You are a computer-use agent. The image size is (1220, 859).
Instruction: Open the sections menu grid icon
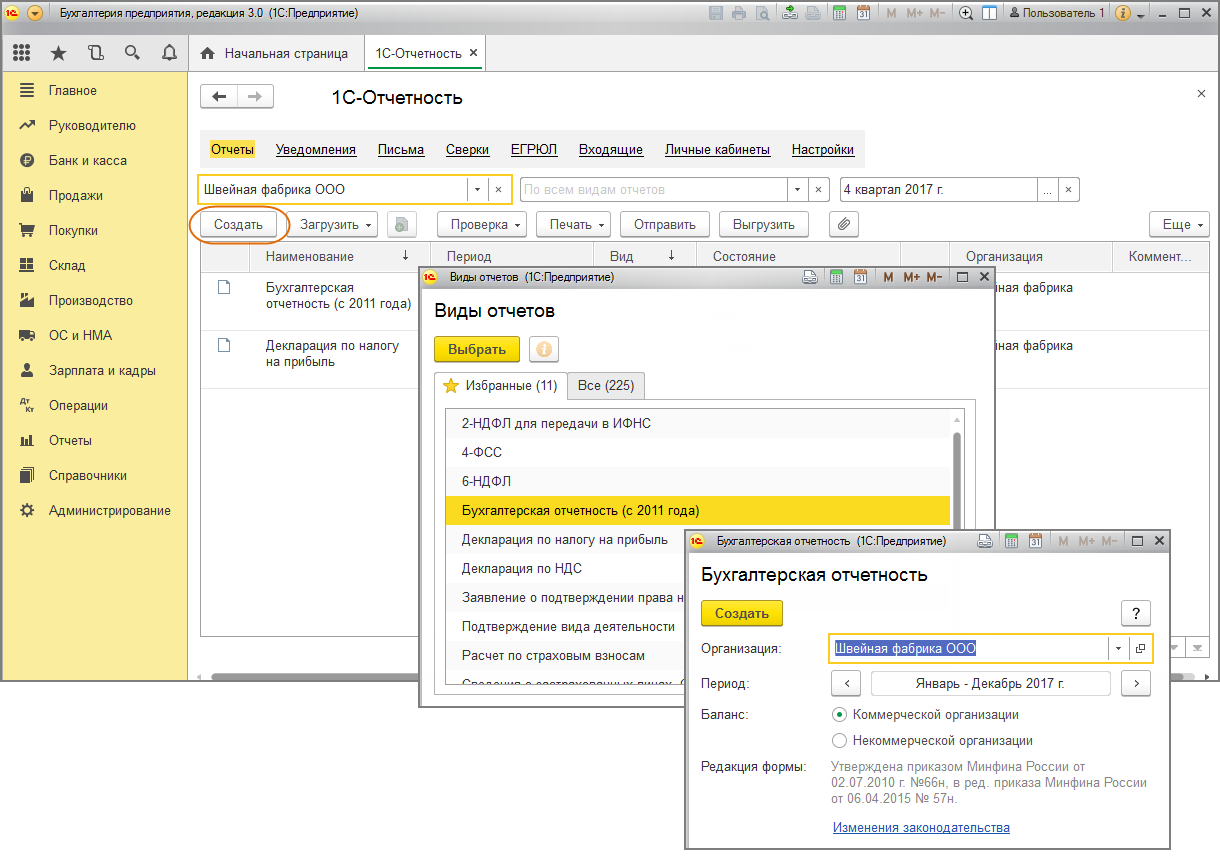(x=21, y=53)
